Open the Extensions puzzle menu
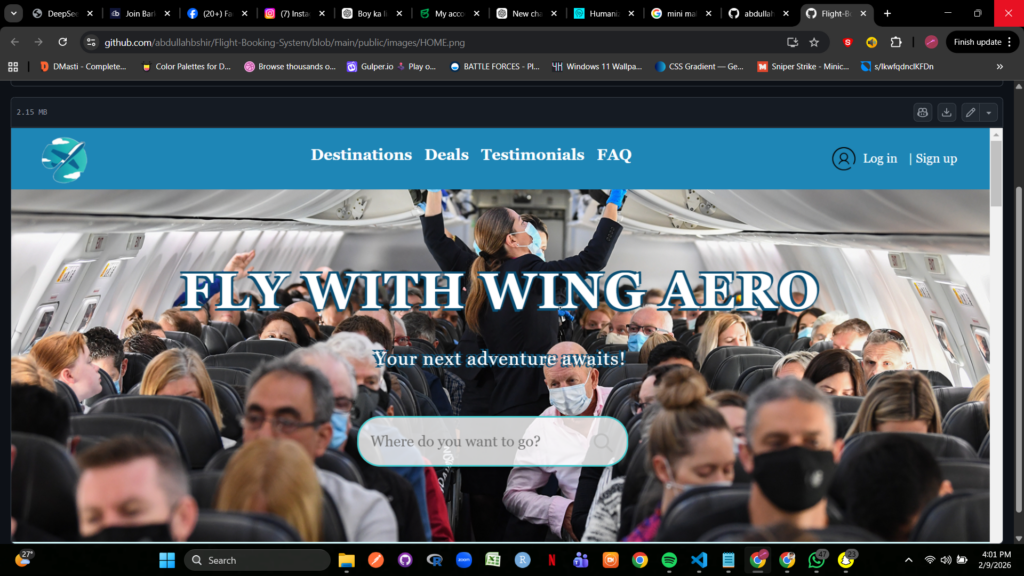This screenshot has width=1024, height=576. tap(896, 42)
